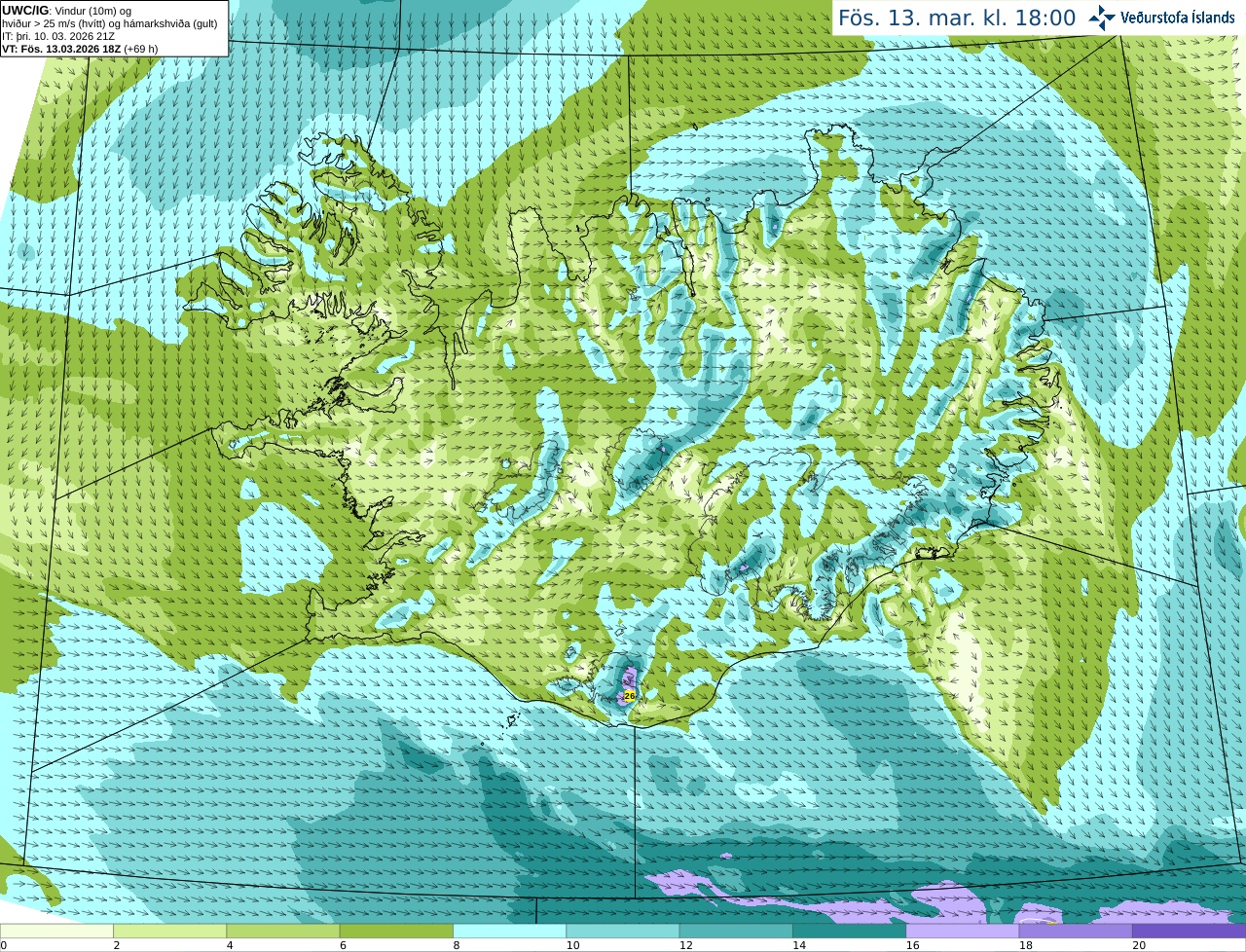Pick the palest 0–2 m/s color swatch
Screen dimensions: 1246x952
click(x=56, y=932)
